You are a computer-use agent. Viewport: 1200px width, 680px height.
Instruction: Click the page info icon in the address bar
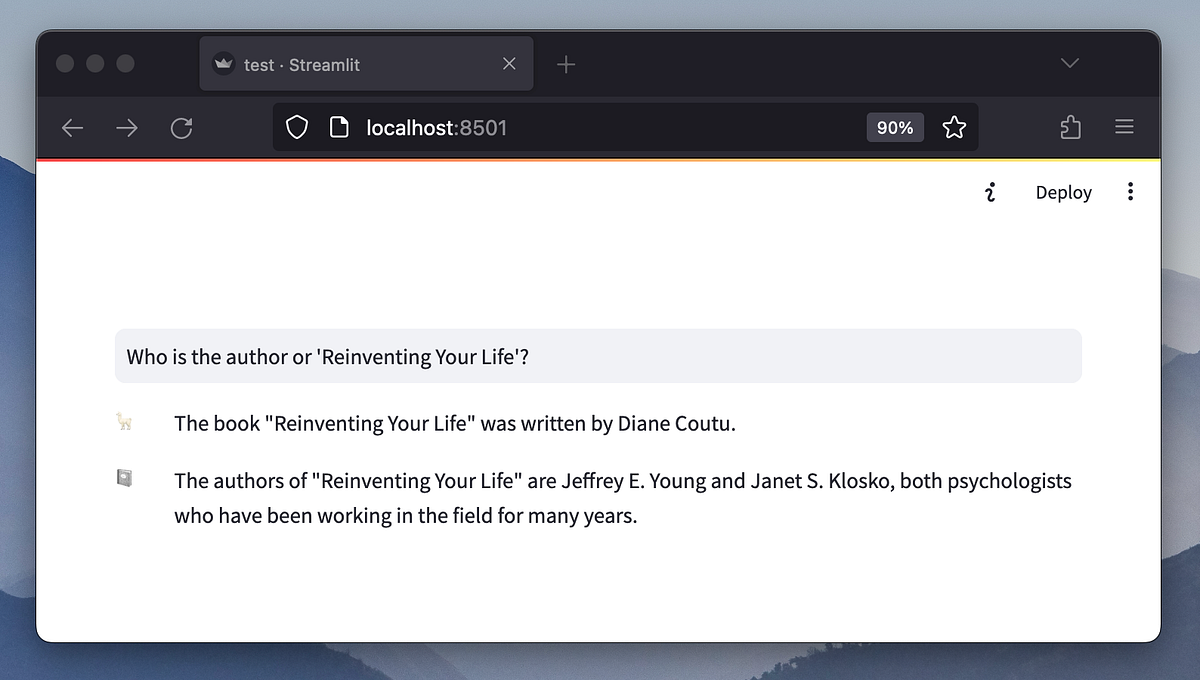(x=339, y=127)
